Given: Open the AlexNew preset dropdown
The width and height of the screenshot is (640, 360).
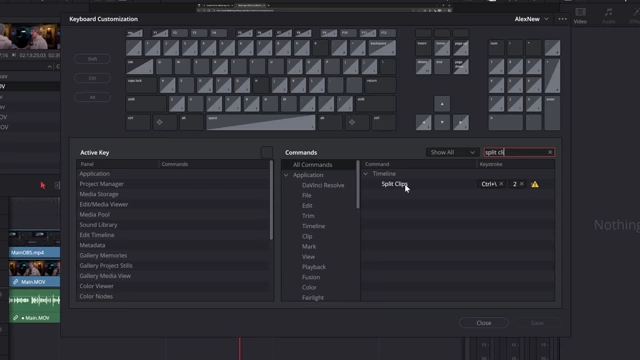Looking at the screenshot, I should (x=531, y=19).
